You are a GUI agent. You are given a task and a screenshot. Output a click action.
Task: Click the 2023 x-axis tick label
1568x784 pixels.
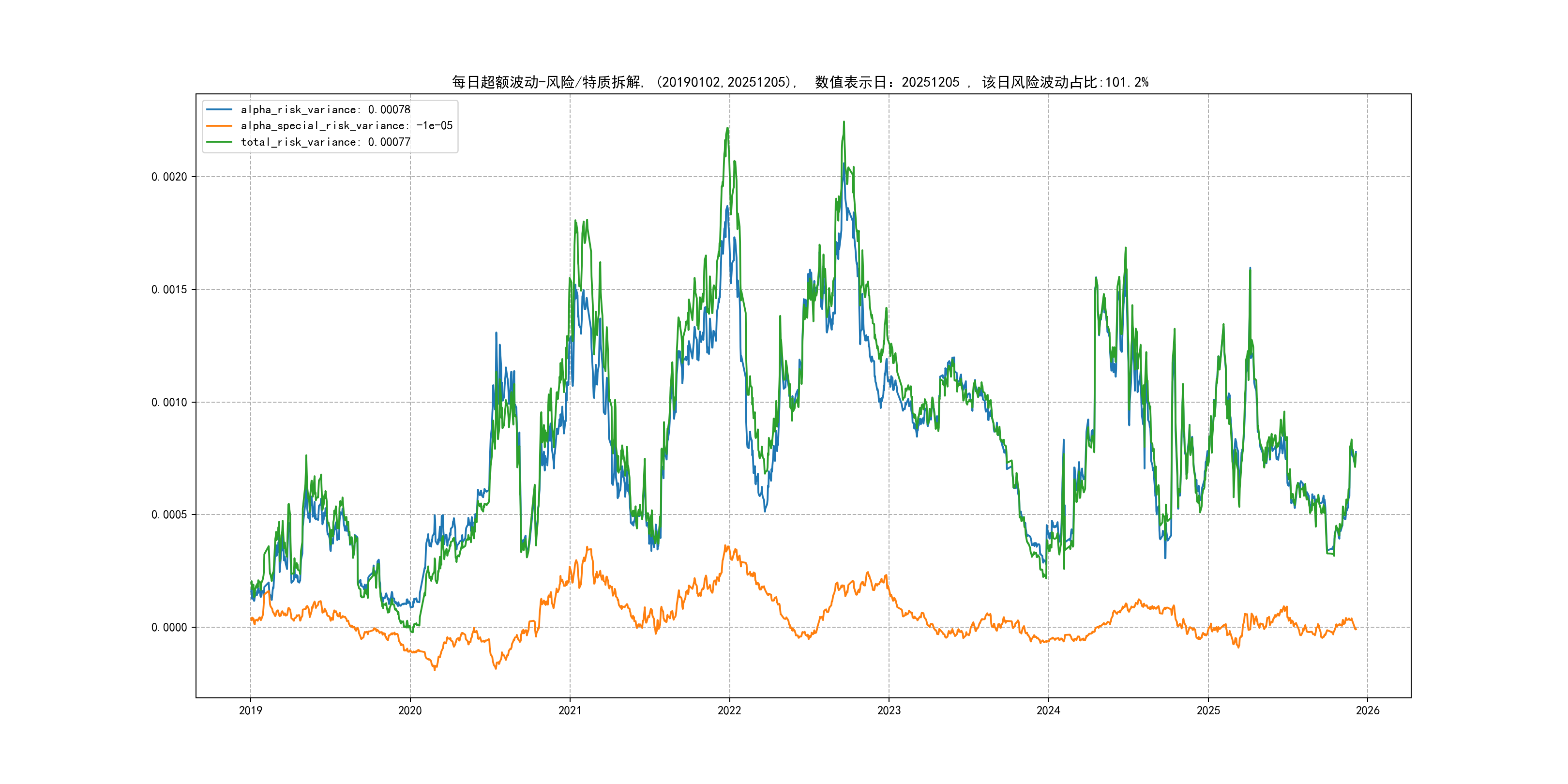pyautogui.click(x=889, y=710)
